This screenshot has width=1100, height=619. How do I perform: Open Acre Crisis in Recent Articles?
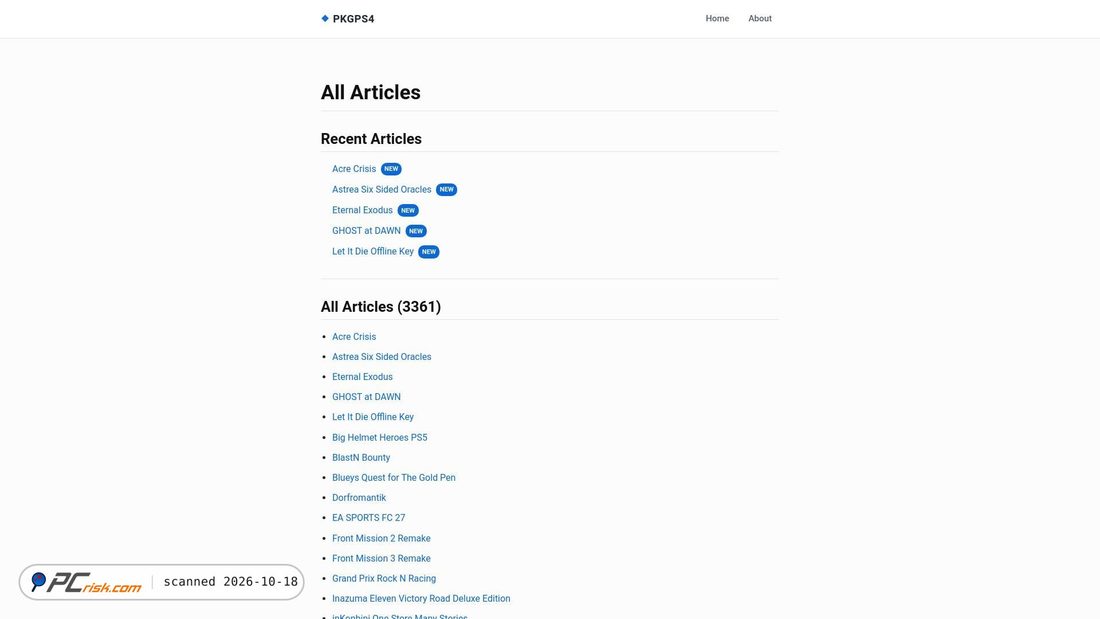pyautogui.click(x=354, y=169)
